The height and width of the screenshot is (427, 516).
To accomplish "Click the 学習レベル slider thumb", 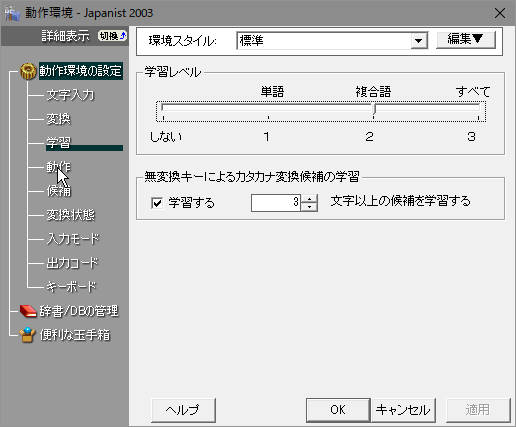I will pos(374,109).
